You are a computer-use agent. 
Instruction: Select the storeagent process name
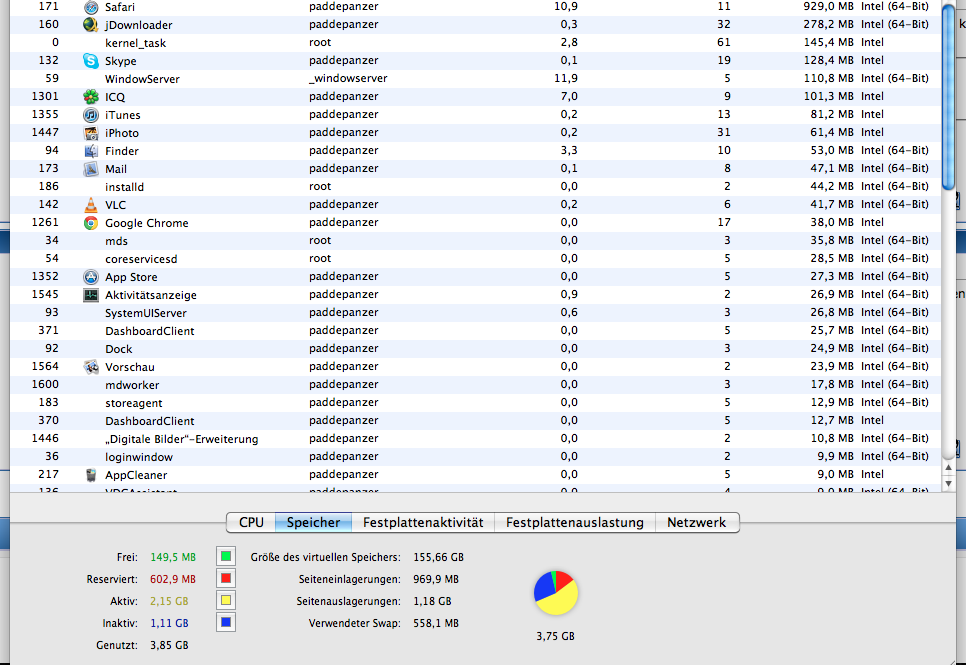click(x=134, y=403)
